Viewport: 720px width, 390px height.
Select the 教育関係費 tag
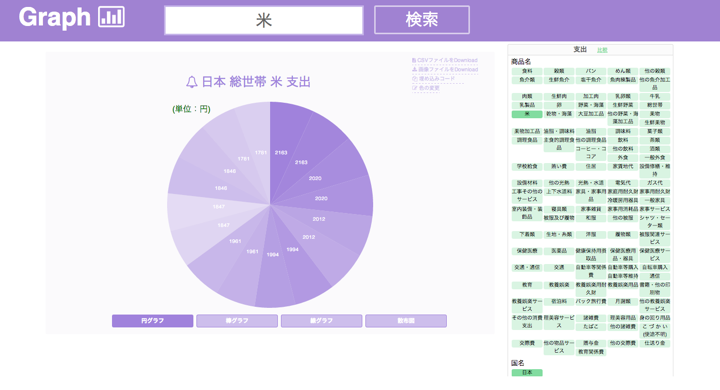[x=591, y=352]
